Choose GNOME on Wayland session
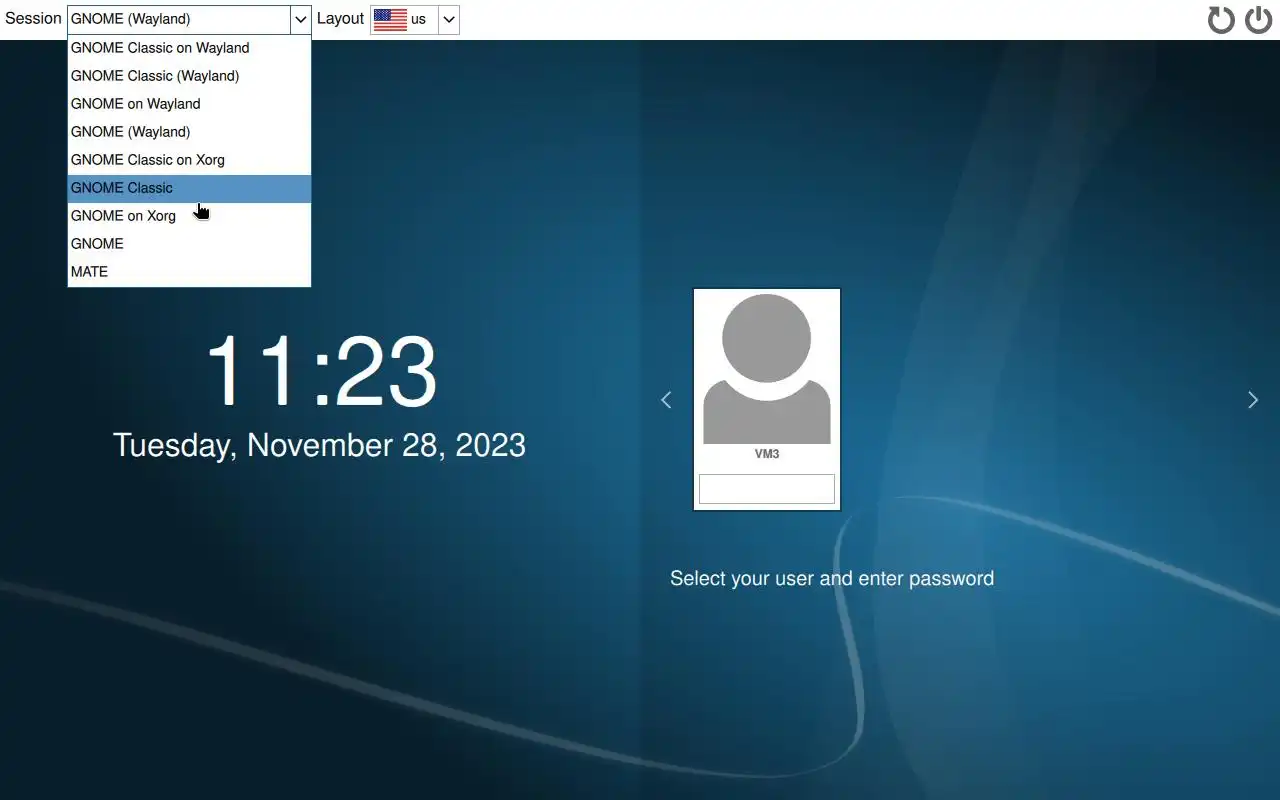The image size is (1280, 800). (189, 104)
